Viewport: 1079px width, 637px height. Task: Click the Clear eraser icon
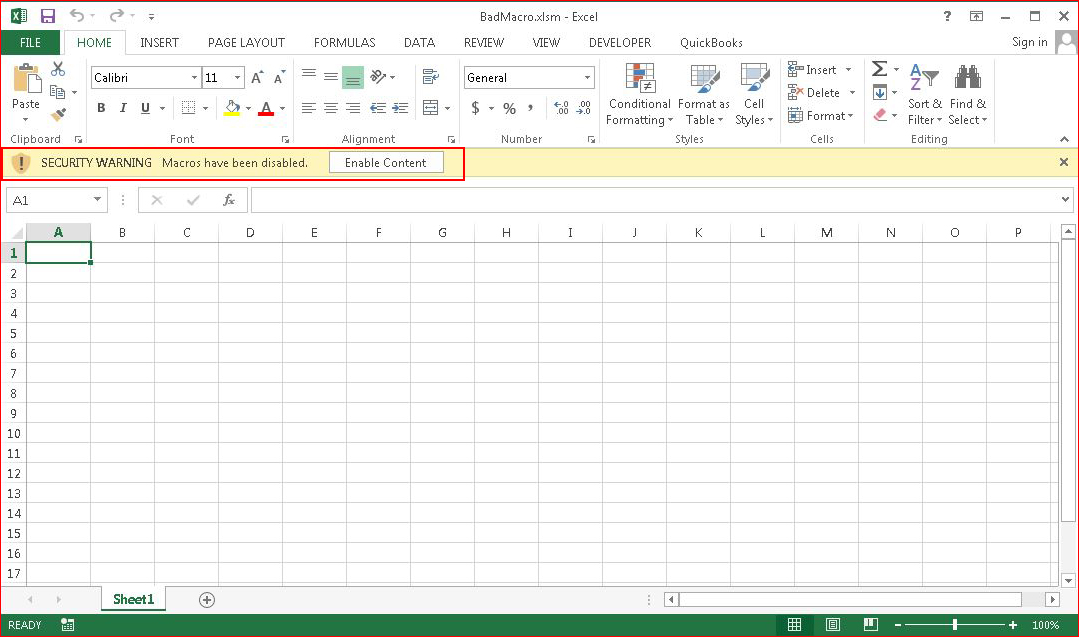880,115
